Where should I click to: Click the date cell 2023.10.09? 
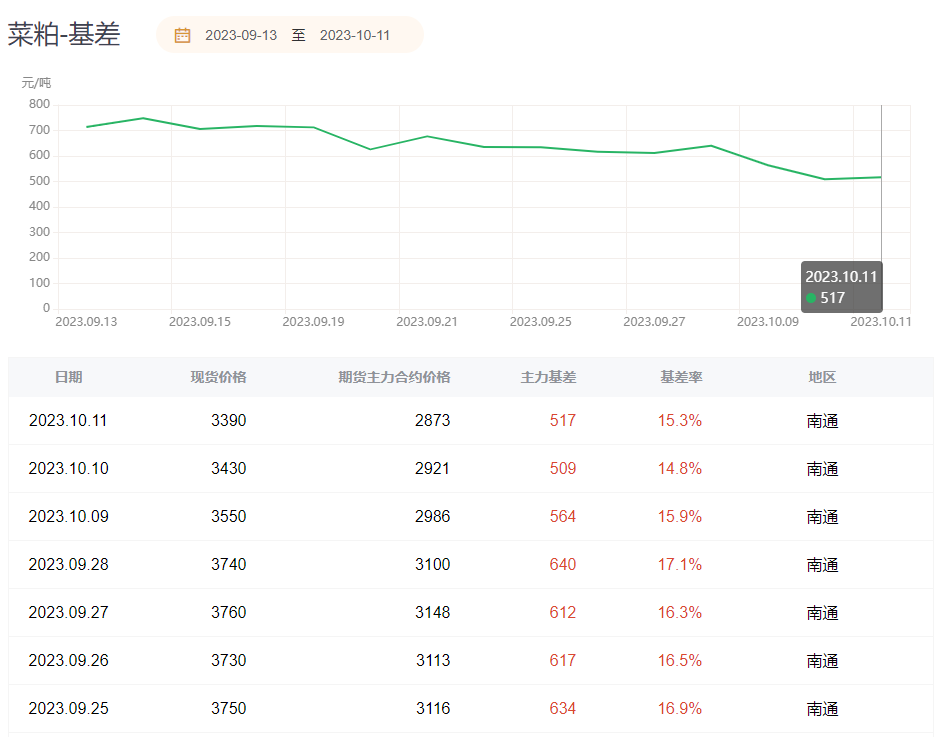[x=68, y=517]
